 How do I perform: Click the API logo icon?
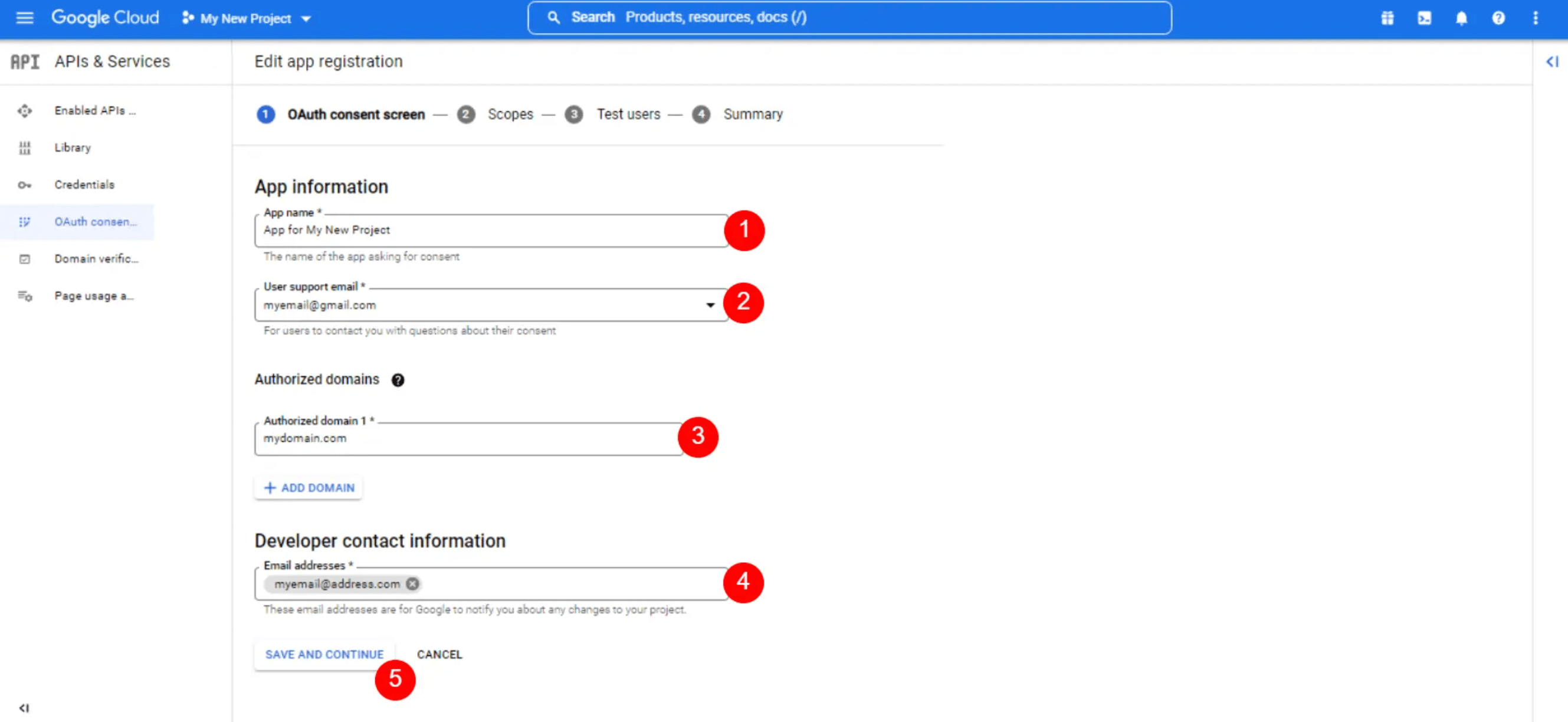pos(25,61)
